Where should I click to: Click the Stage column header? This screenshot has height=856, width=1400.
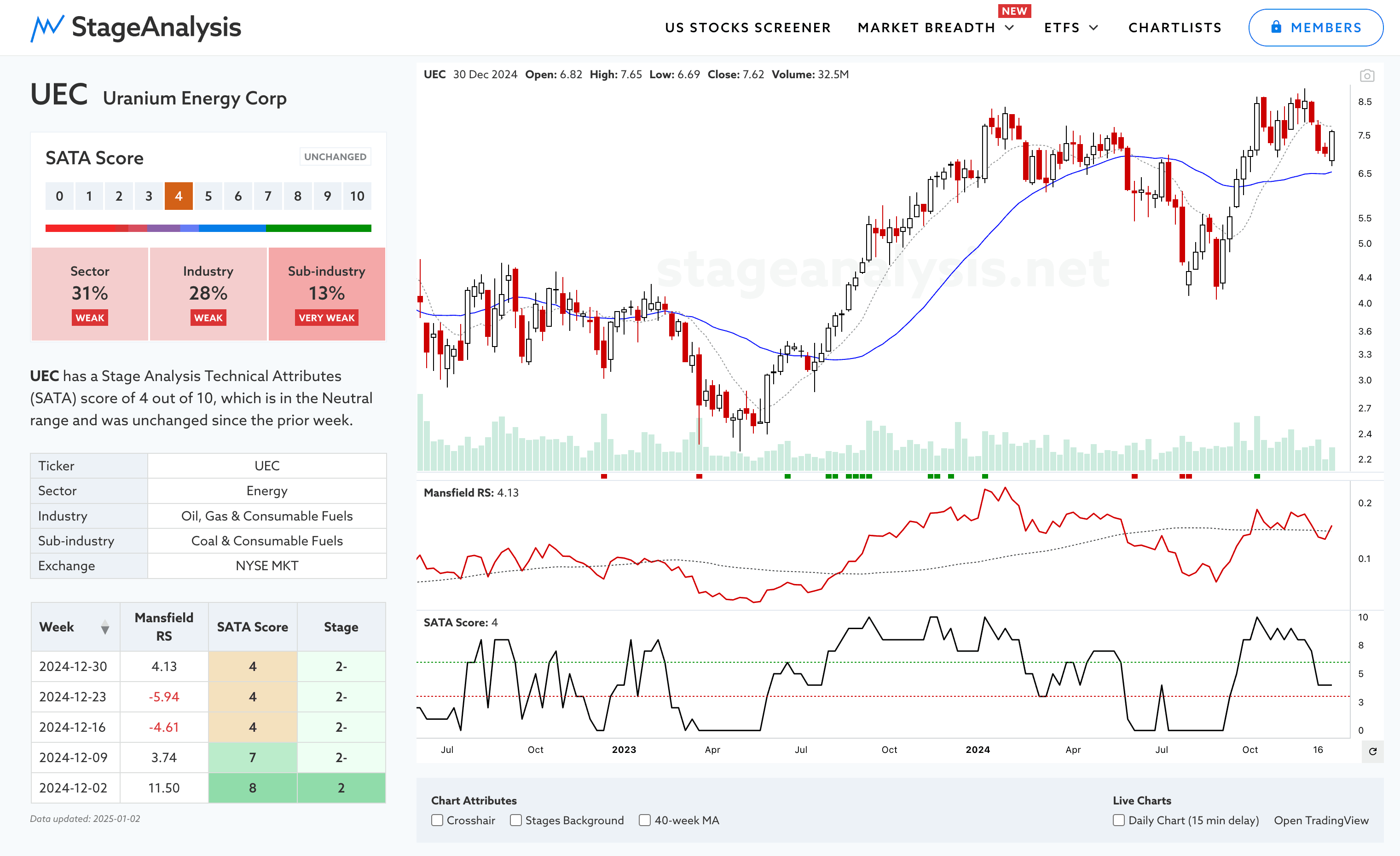tap(341, 626)
